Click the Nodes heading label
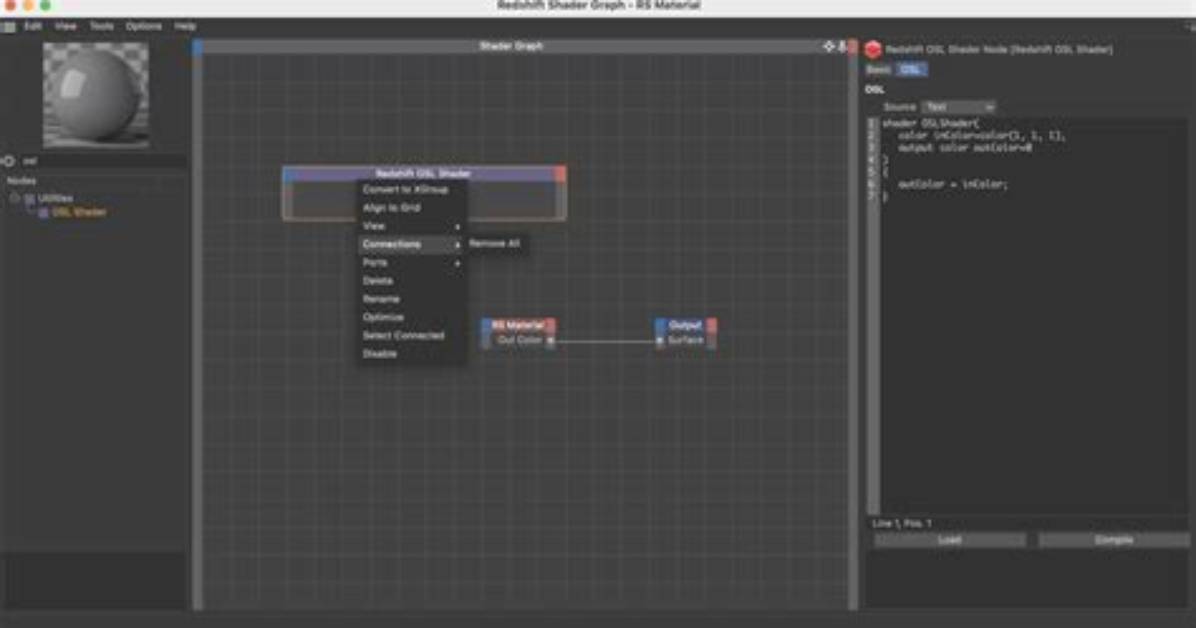This screenshot has height=628, width=1196. click(21, 182)
